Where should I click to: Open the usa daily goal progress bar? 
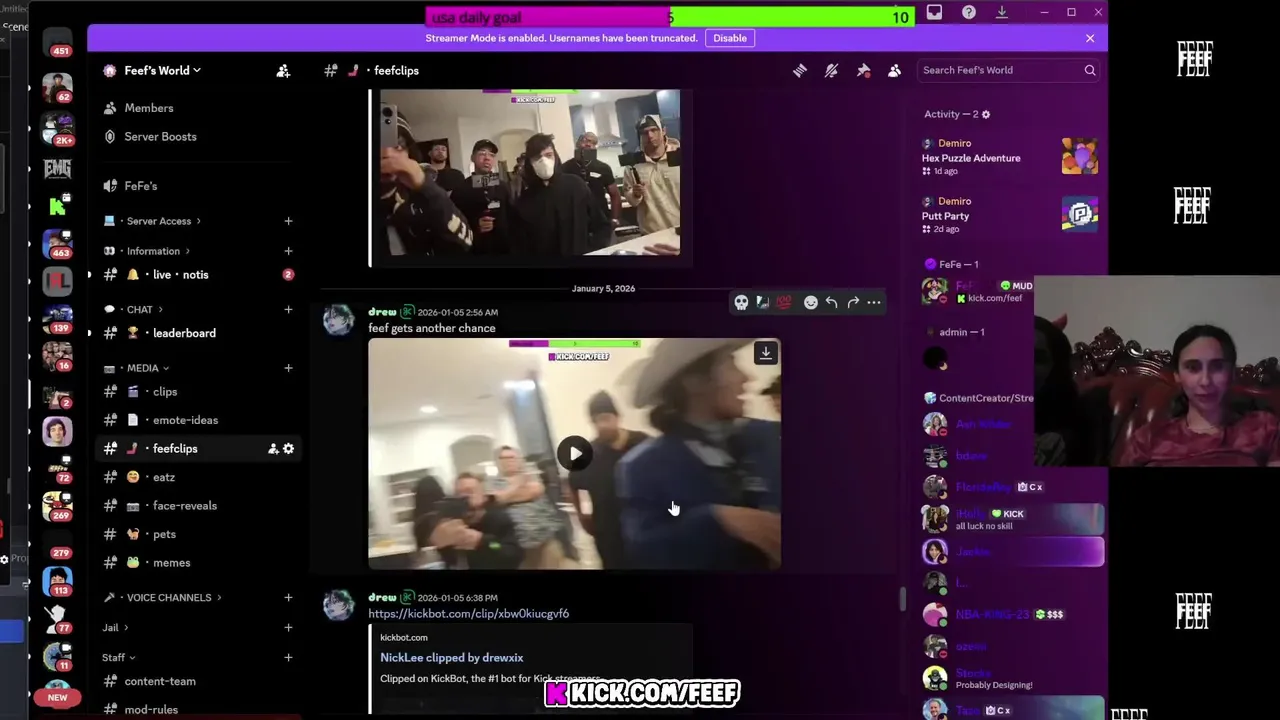pos(670,17)
